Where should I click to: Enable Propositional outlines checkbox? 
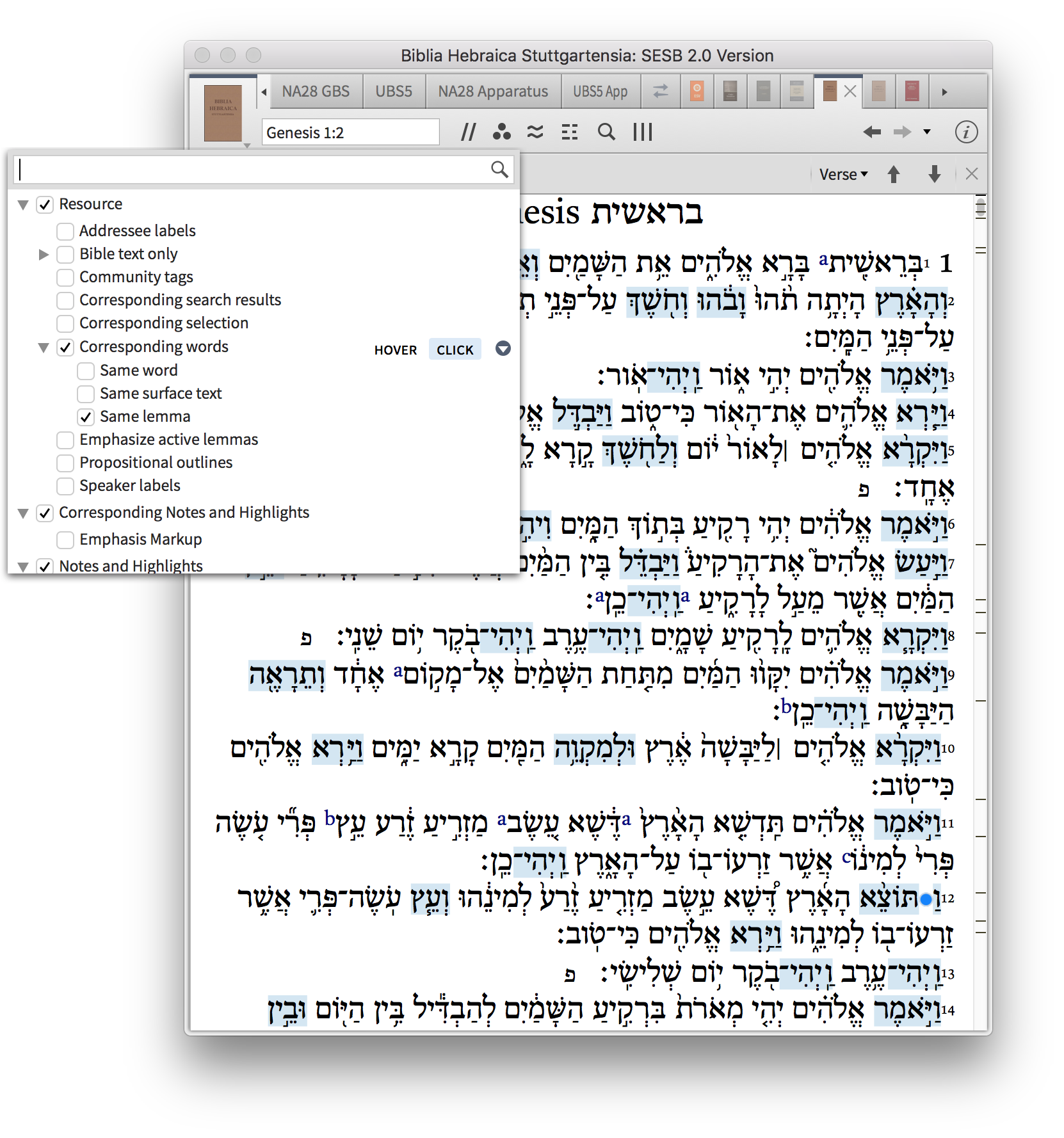tap(65, 463)
